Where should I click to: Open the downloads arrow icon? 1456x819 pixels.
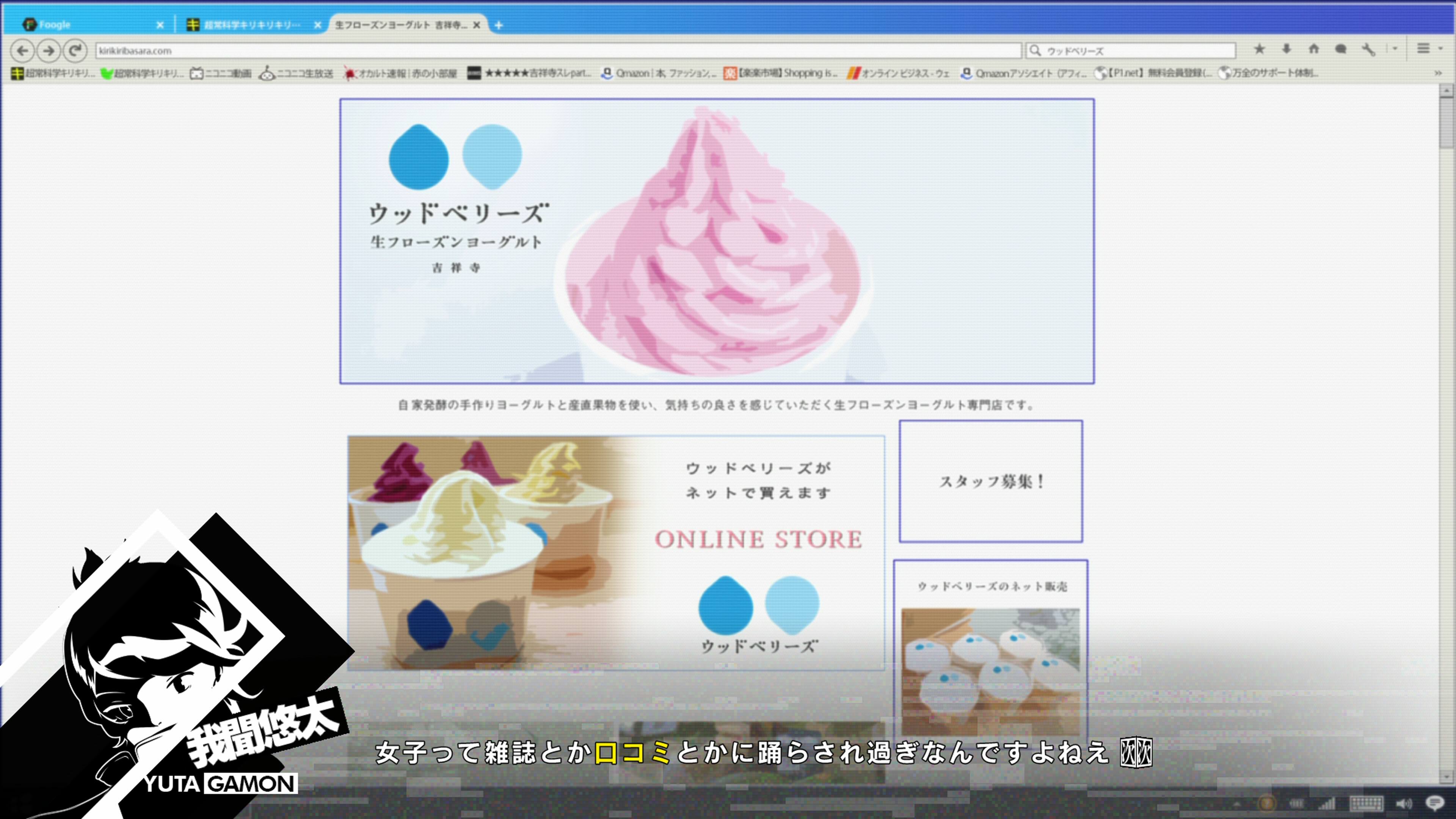[x=1287, y=49]
